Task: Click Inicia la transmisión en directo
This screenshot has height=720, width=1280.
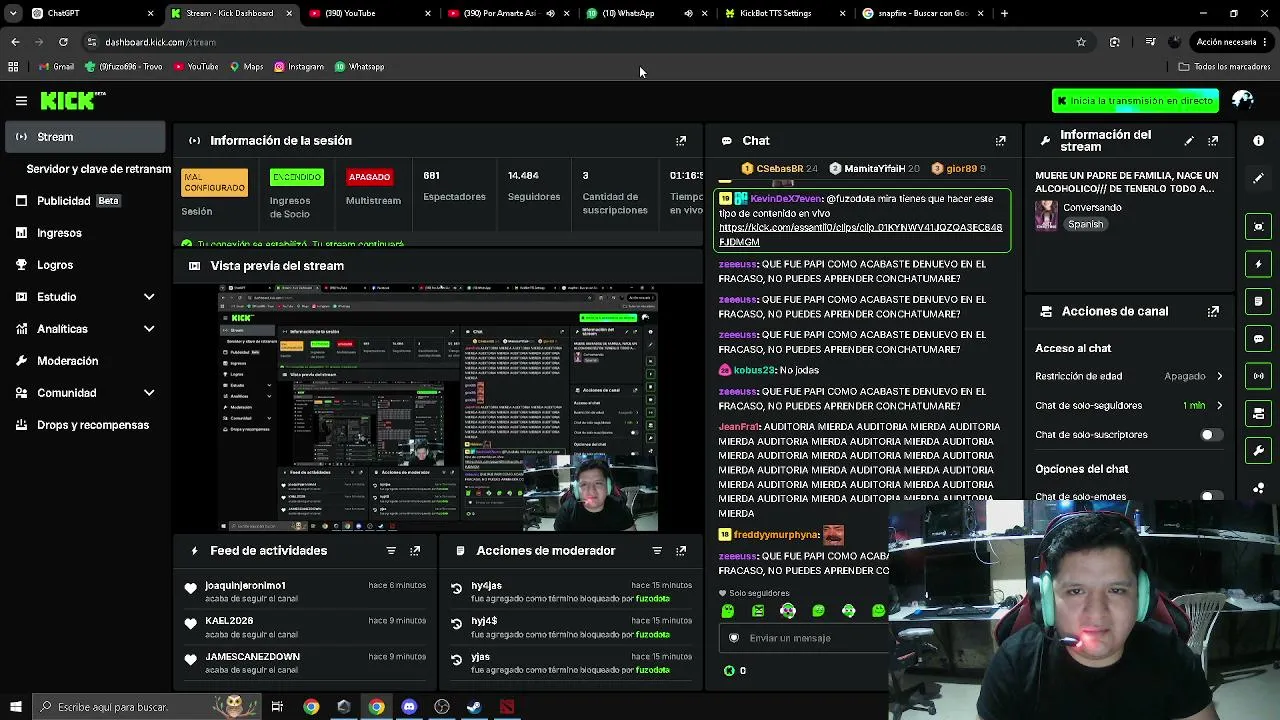Action: click(x=1135, y=100)
